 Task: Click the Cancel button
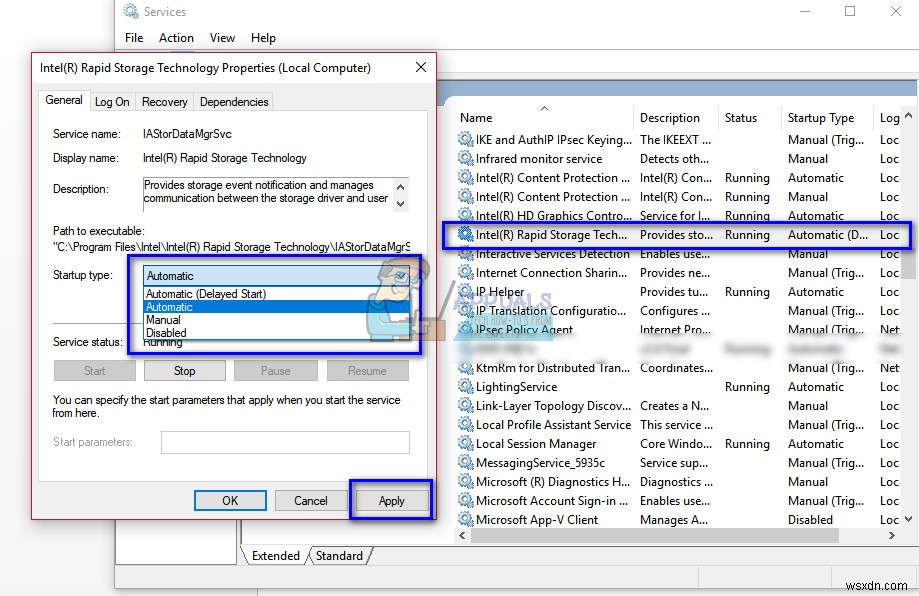click(311, 500)
